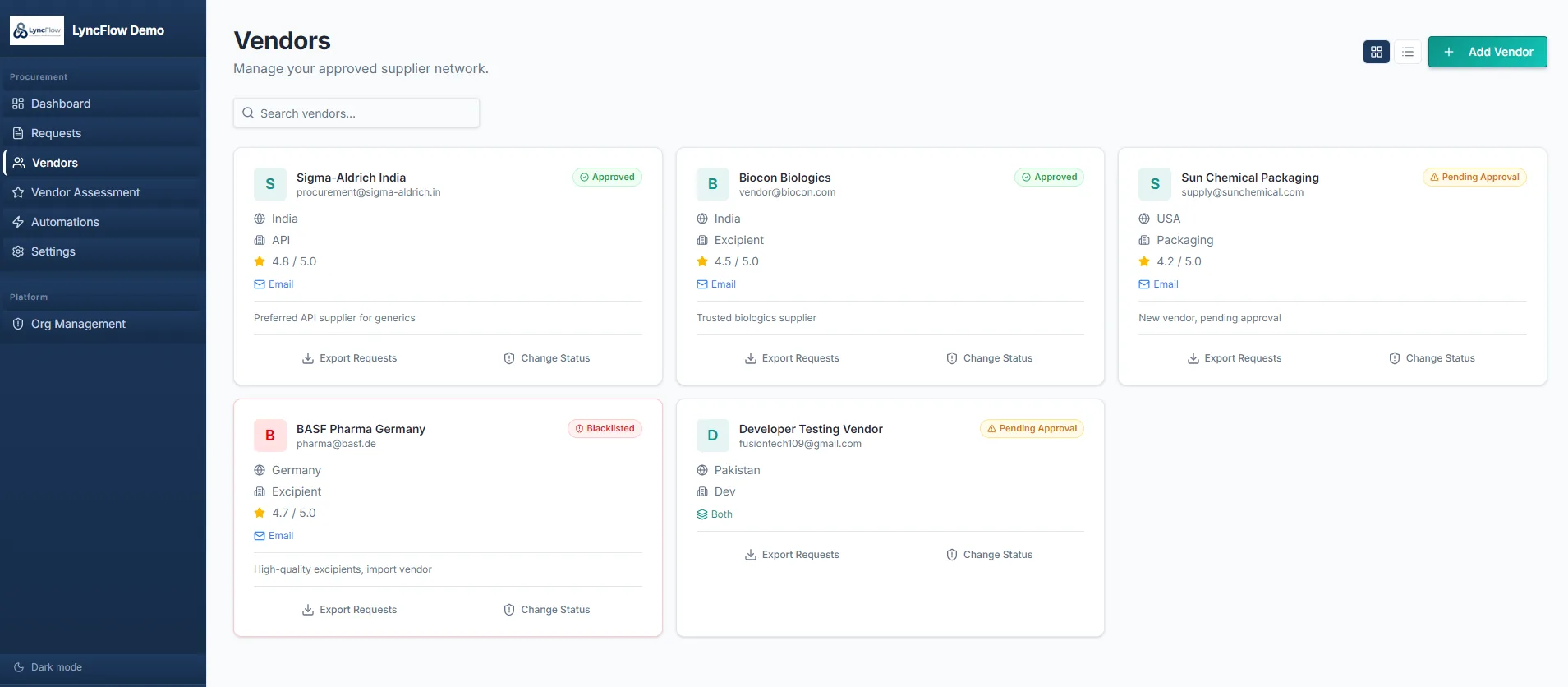Click 'New vendor, pending approval' note

[x=1210, y=318]
